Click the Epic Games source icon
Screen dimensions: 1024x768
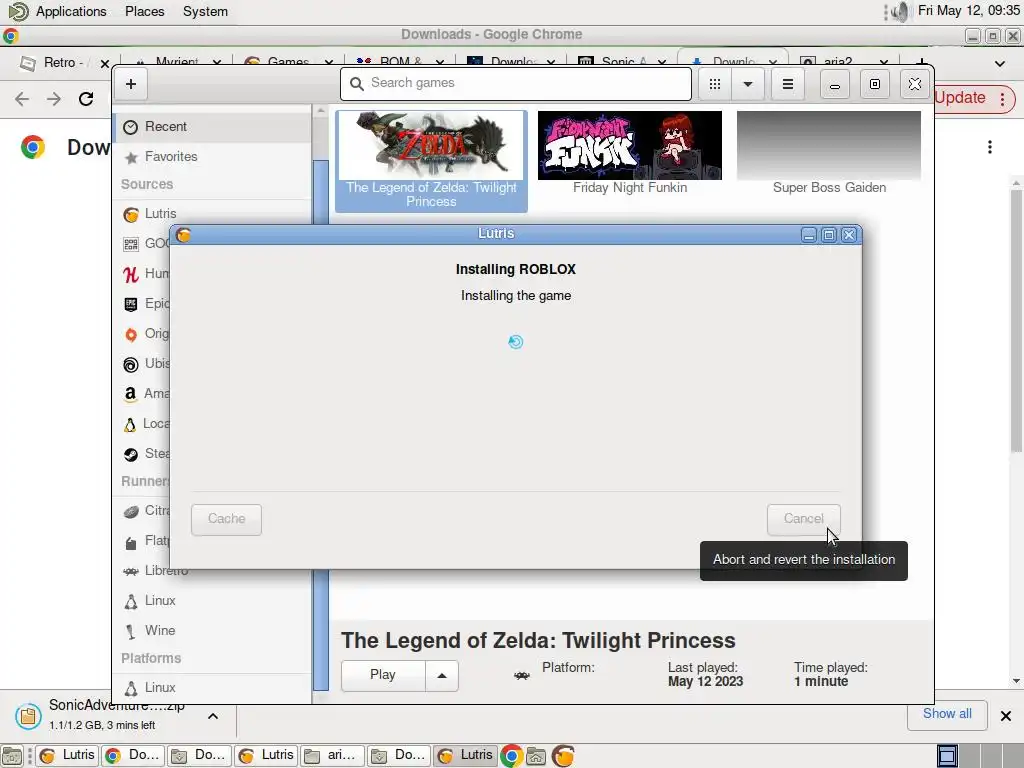pyautogui.click(x=131, y=304)
